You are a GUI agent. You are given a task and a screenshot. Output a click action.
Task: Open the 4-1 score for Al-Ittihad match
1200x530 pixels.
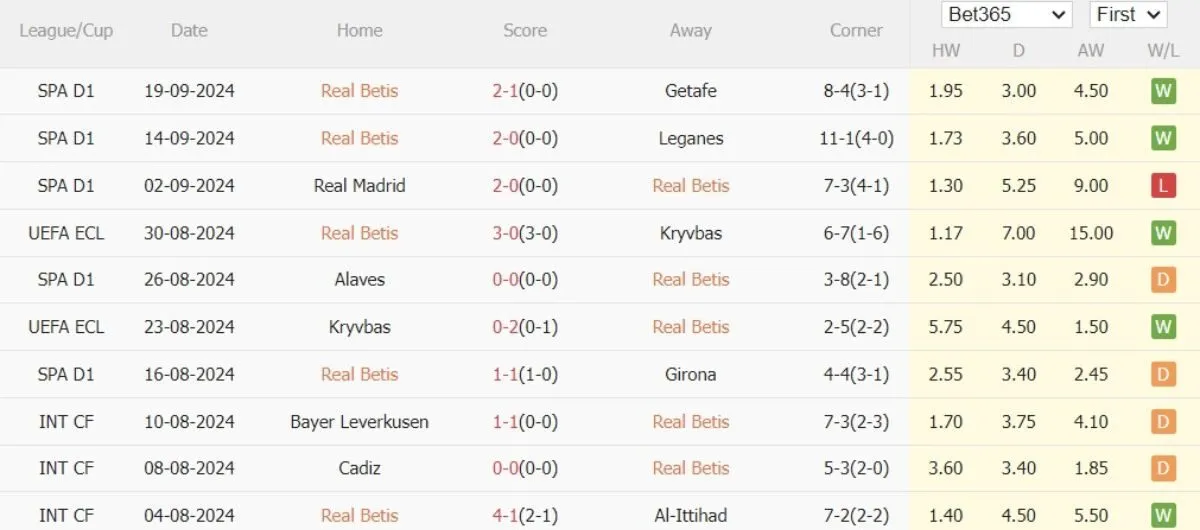point(525,516)
